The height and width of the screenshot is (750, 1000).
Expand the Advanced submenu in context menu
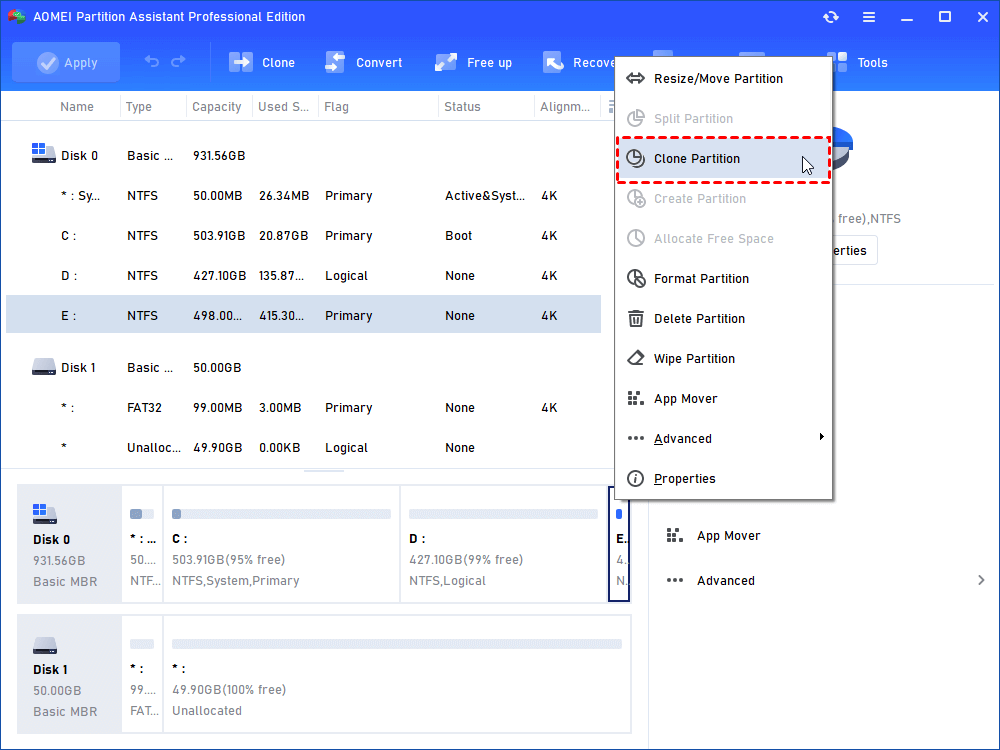tap(723, 439)
